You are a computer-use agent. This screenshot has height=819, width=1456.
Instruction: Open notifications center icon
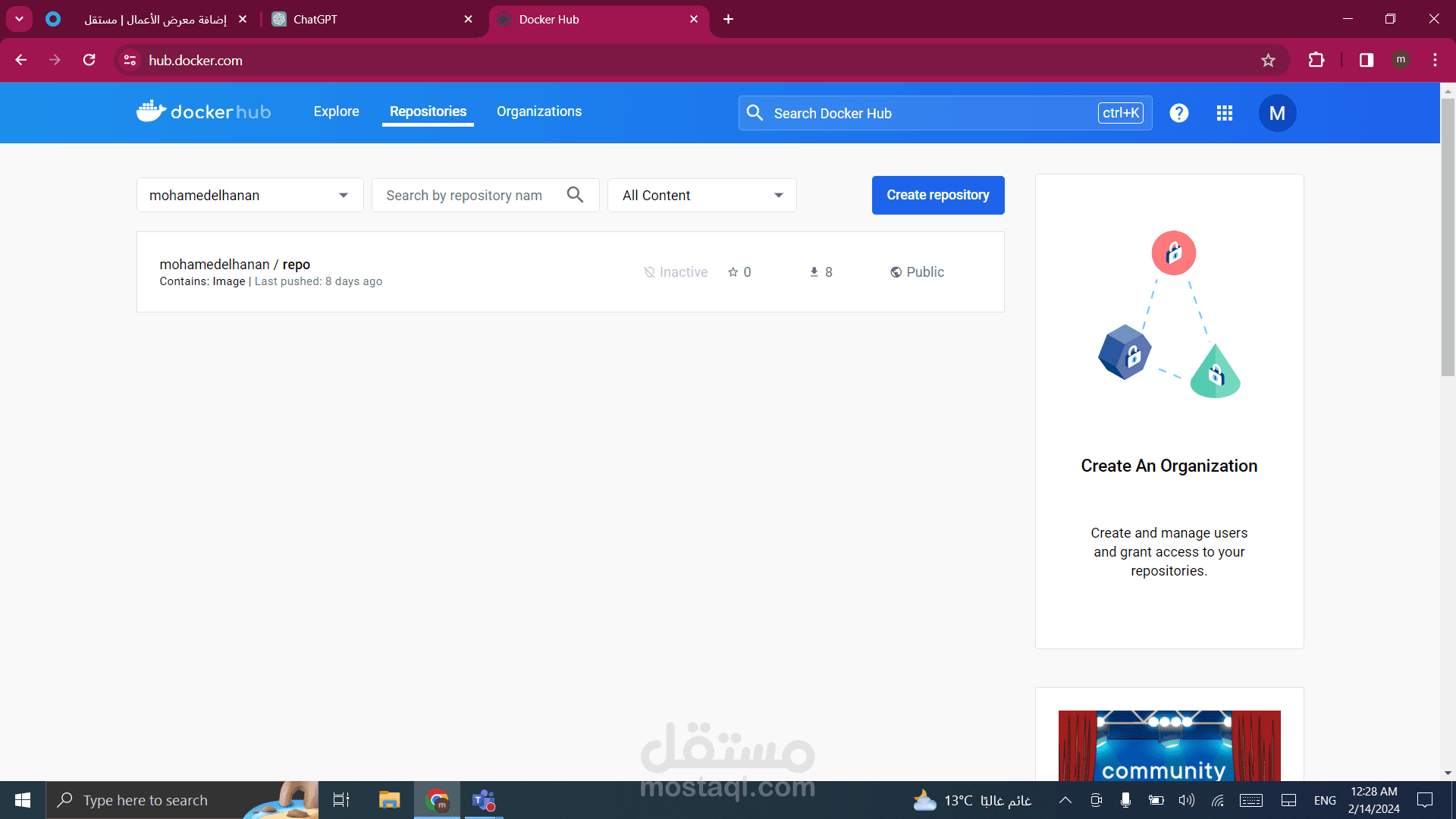coord(1425,800)
